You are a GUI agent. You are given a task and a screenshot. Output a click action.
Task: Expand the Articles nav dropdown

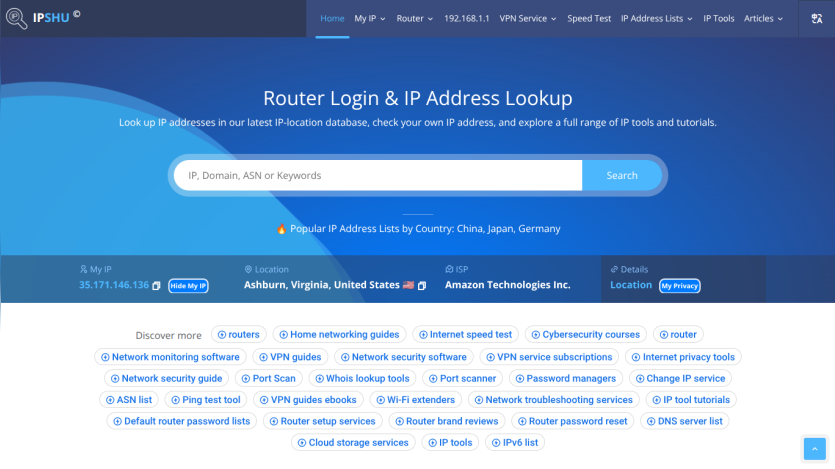tap(763, 19)
